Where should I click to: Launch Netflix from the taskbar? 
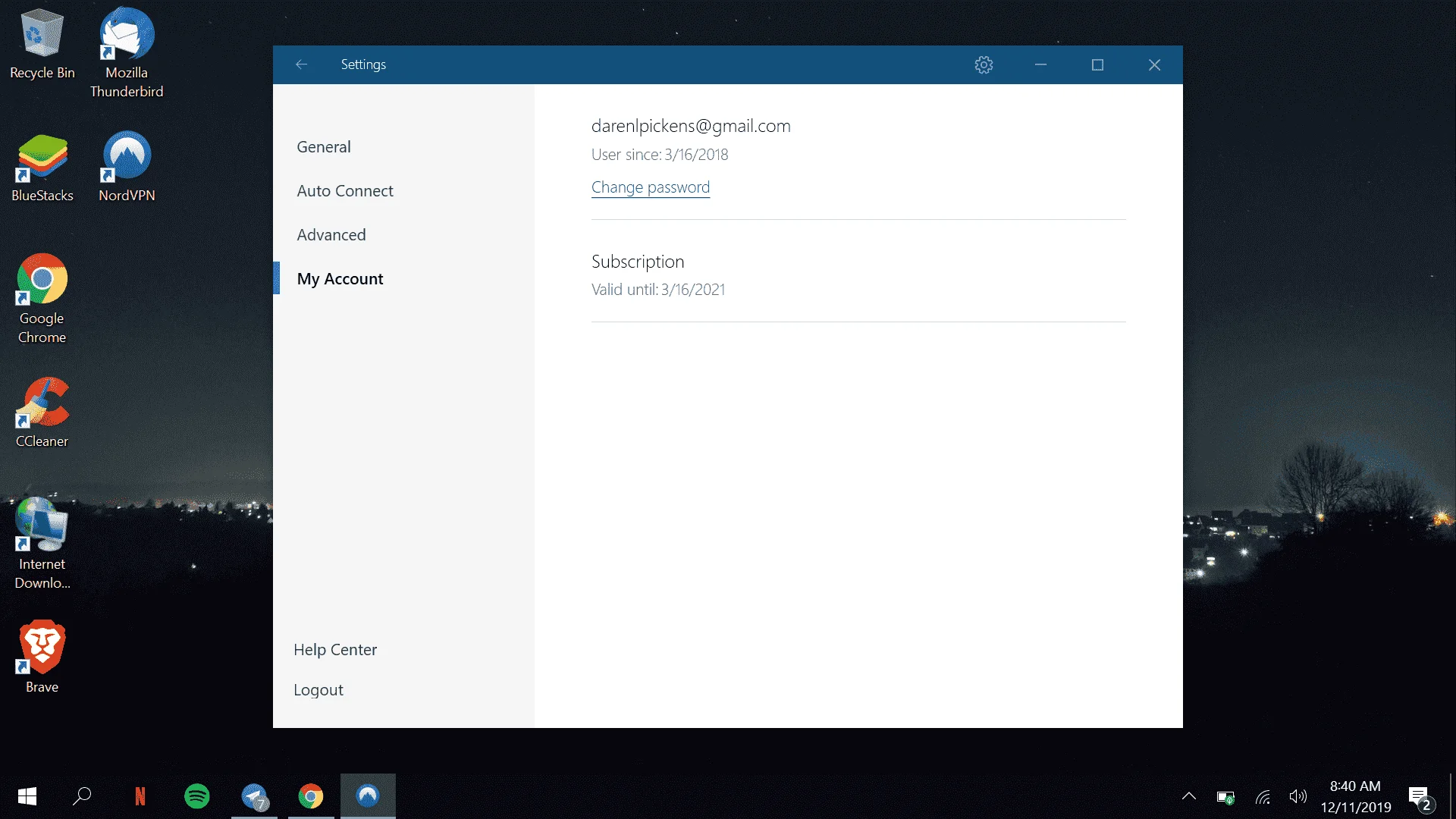140,796
